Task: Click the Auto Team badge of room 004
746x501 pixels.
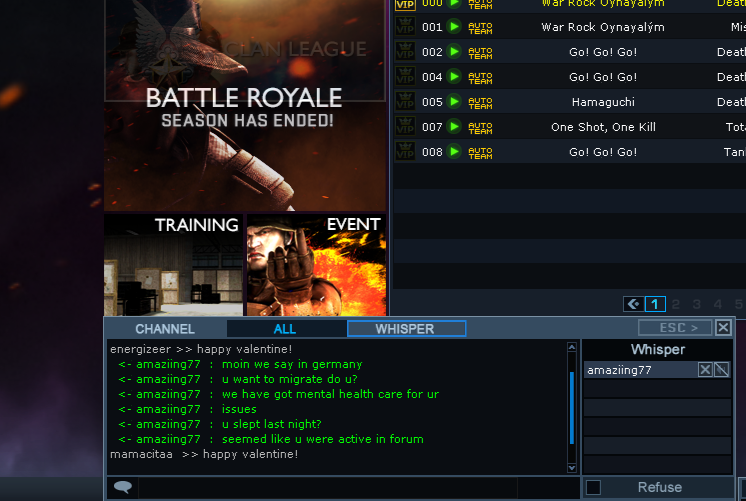Action: tap(480, 78)
